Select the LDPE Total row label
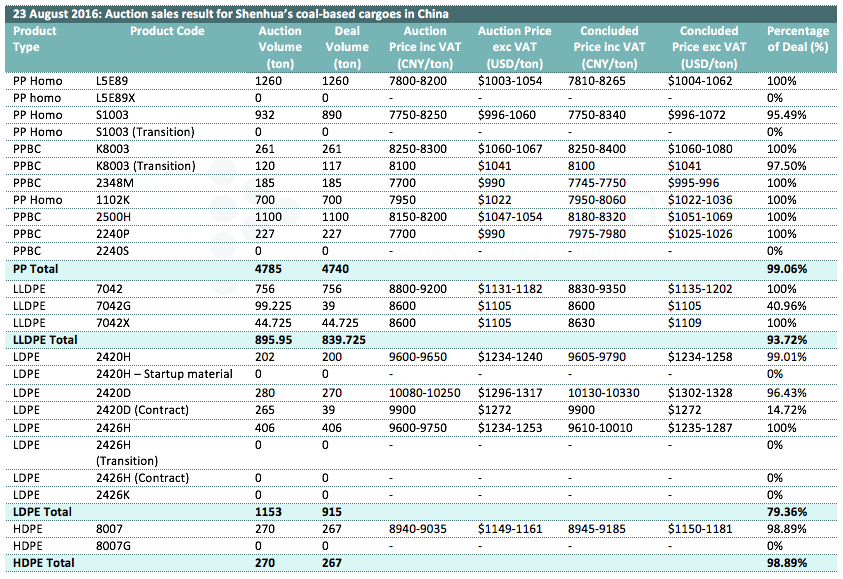 pos(41,512)
